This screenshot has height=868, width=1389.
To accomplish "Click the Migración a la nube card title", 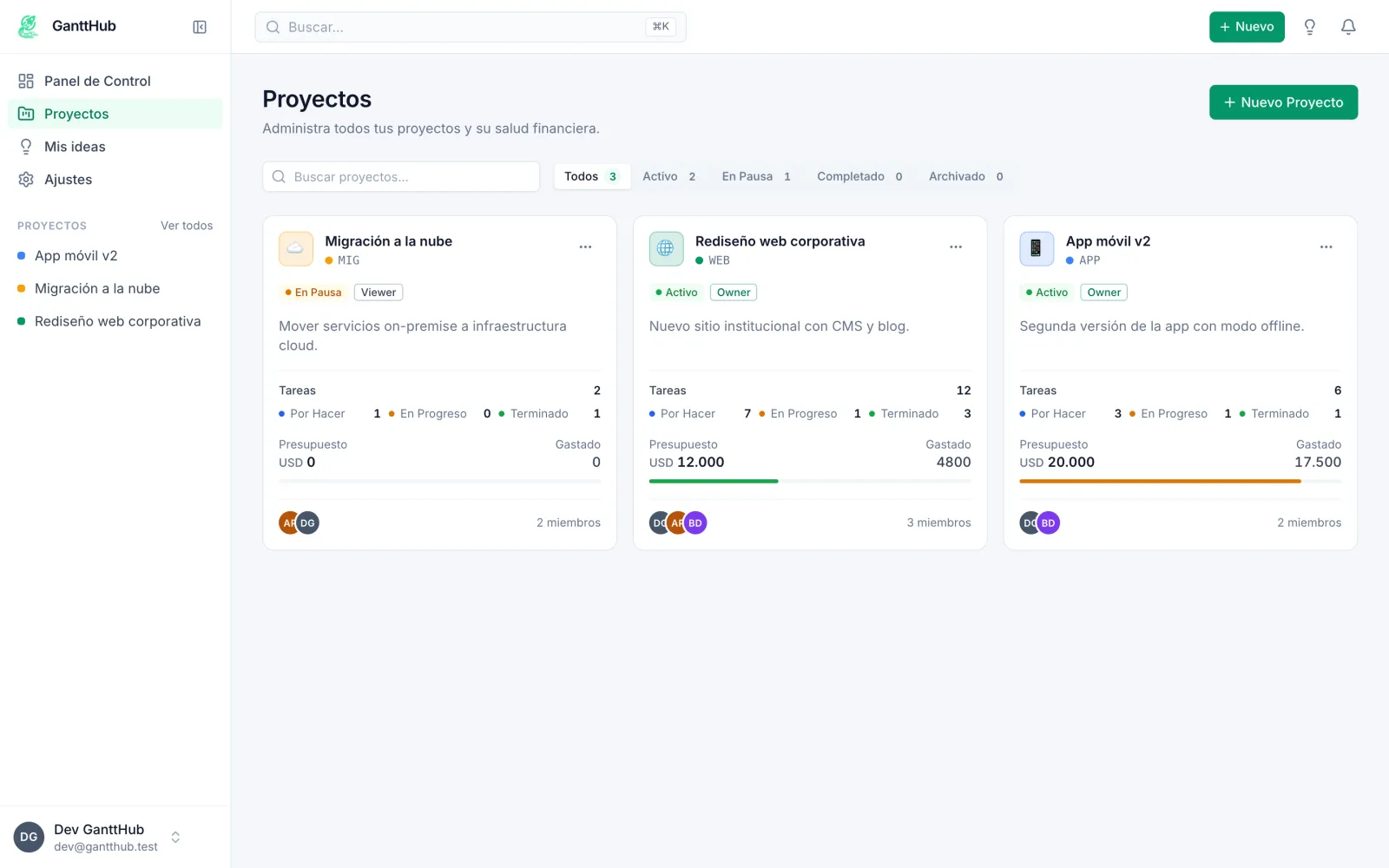I will tap(389, 241).
